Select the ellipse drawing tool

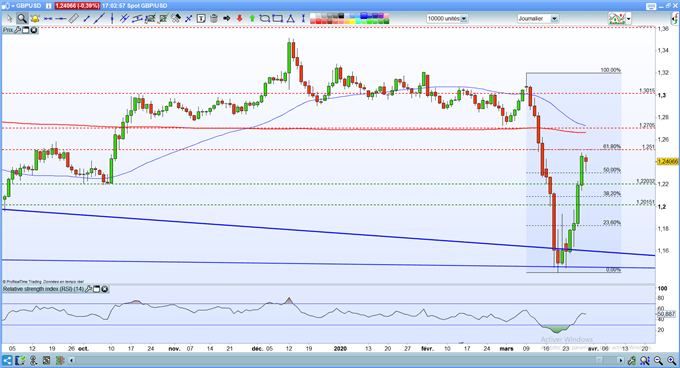pyautogui.click(x=265, y=19)
